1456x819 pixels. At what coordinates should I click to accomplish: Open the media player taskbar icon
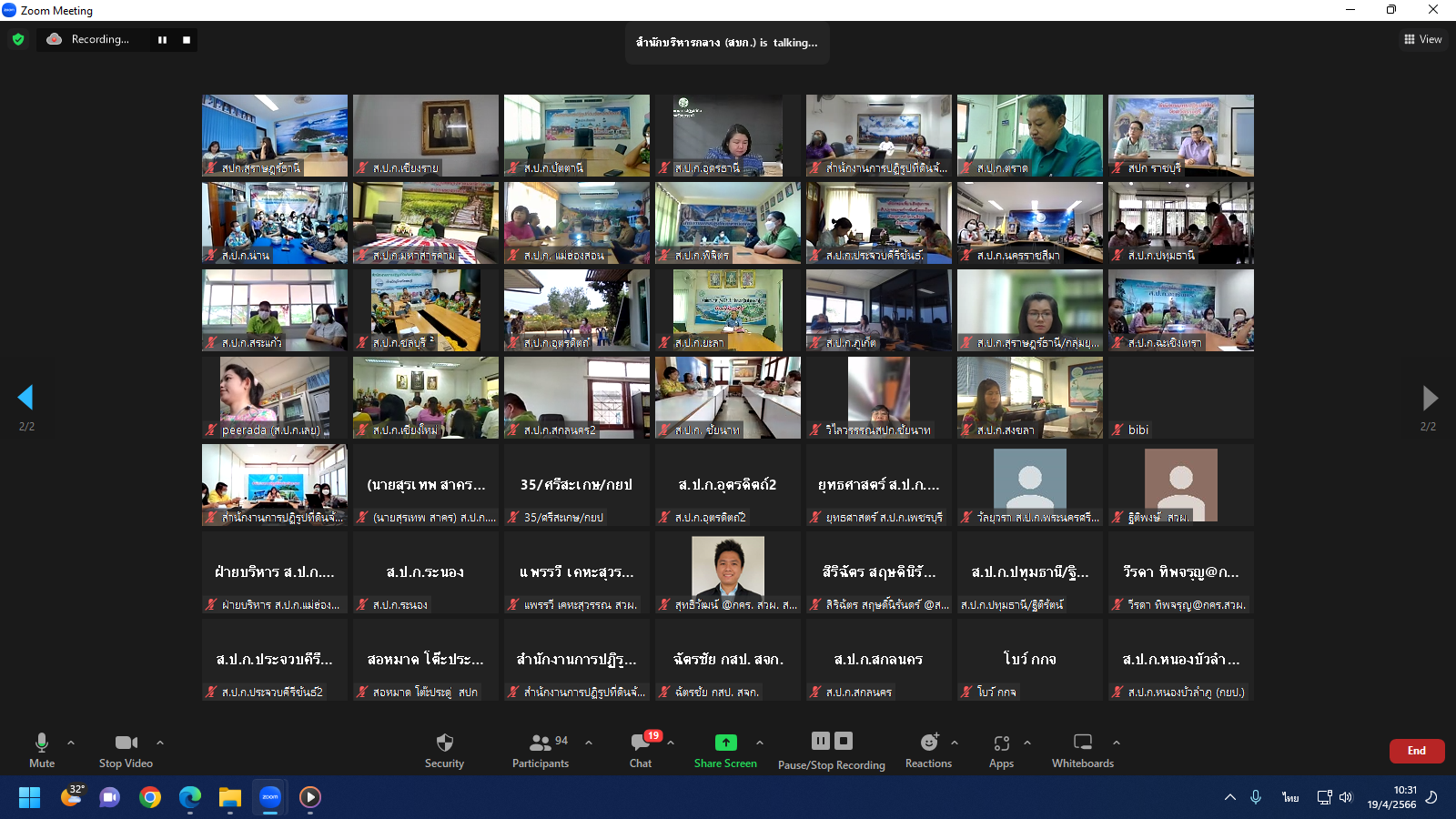click(310, 797)
